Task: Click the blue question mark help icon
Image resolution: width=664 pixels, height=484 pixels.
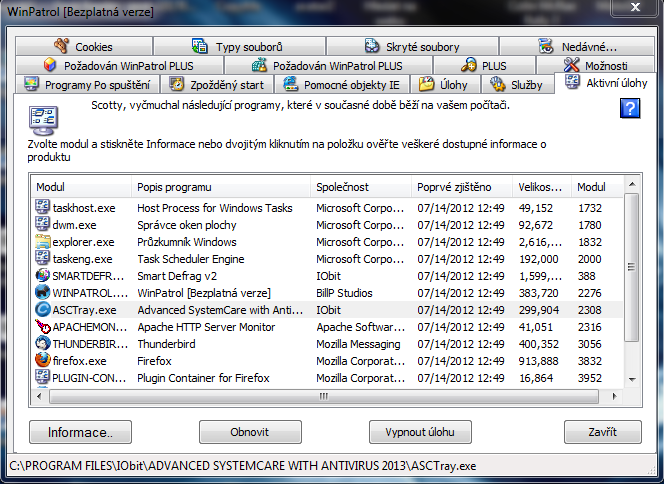Action: coord(630,108)
